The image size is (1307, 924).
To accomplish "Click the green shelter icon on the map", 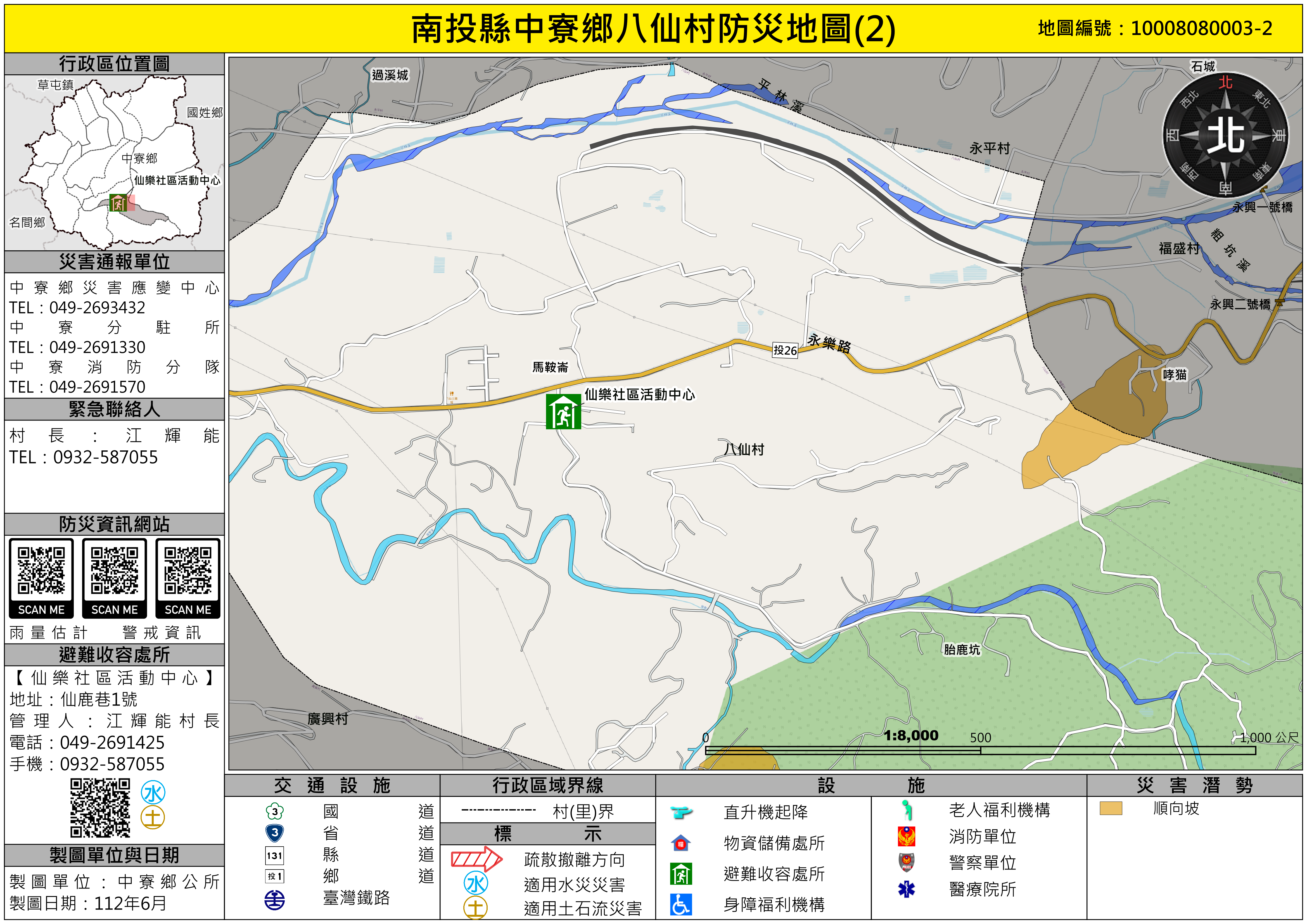I will tap(563, 411).
